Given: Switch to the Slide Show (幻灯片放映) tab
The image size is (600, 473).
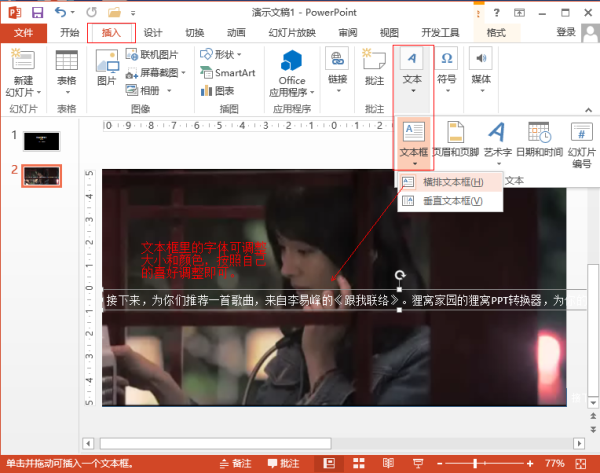Looking at the screenshot, I should click(x=292, y=33).
